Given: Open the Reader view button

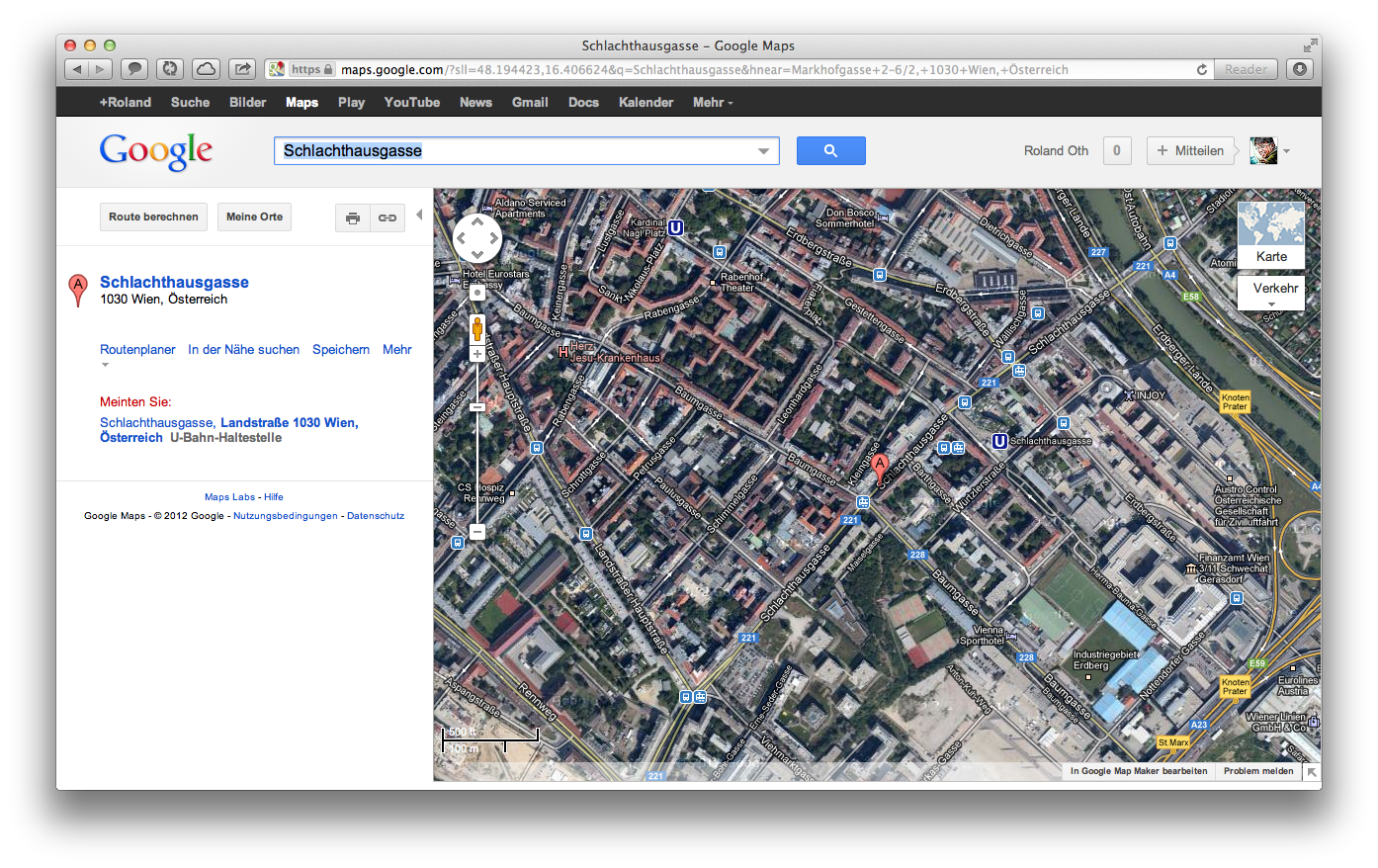Looking at the screenshot, I should pyautogui.click(x=1246, y=69).
